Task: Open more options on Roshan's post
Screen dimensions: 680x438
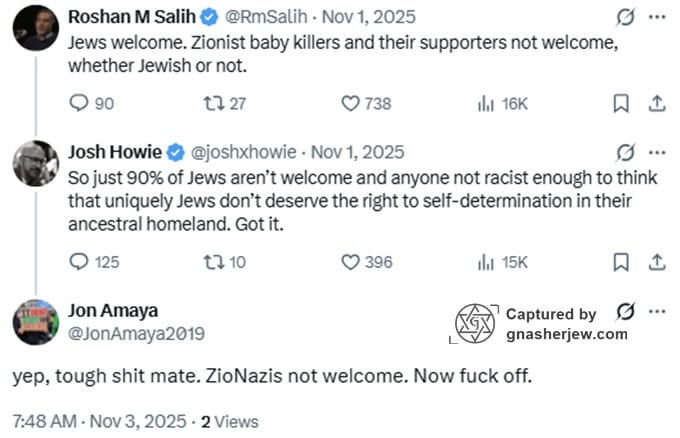Action: pyautogui.click(x=657, y=18)
